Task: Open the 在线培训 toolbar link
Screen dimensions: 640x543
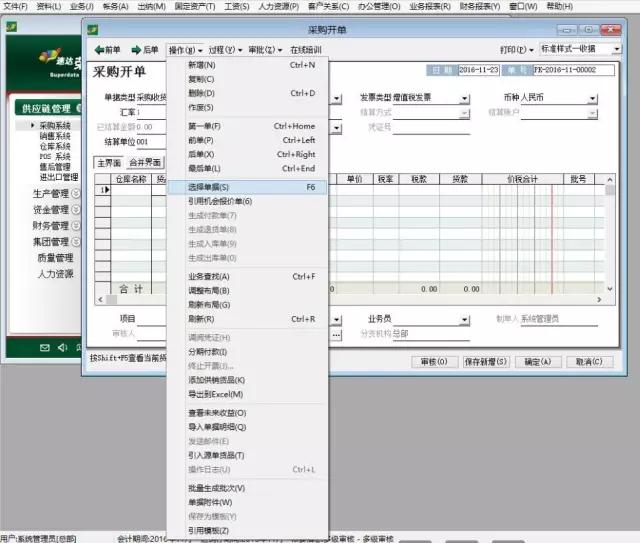Action: (306, 50)
